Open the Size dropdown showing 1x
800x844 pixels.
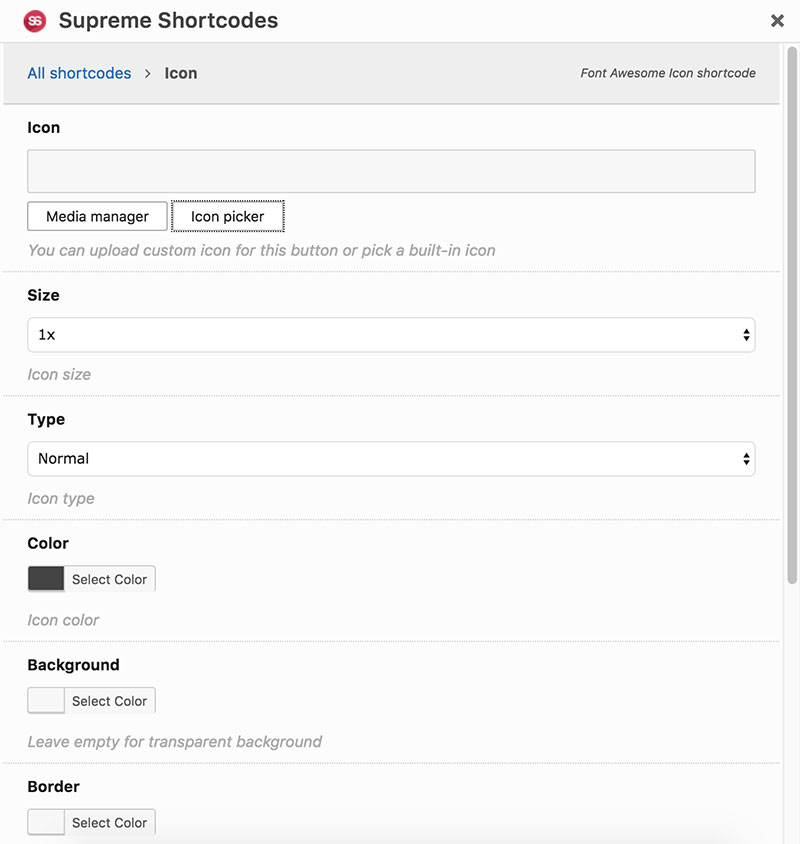(380, 335)
